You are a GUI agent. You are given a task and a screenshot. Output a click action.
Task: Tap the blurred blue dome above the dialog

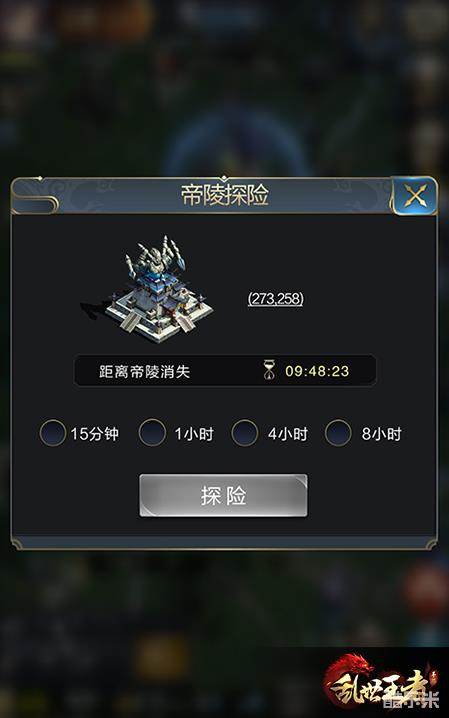(x=237, y=144)
